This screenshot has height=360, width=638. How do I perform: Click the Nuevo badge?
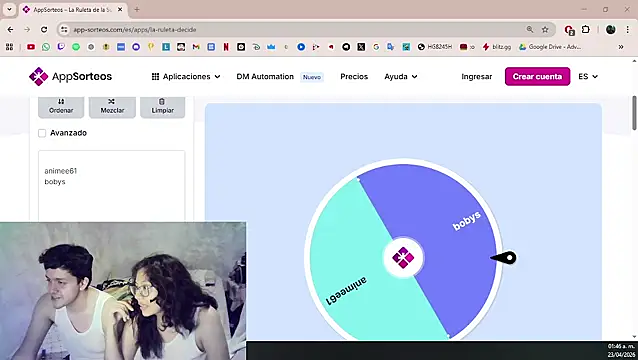pos(312,77)
